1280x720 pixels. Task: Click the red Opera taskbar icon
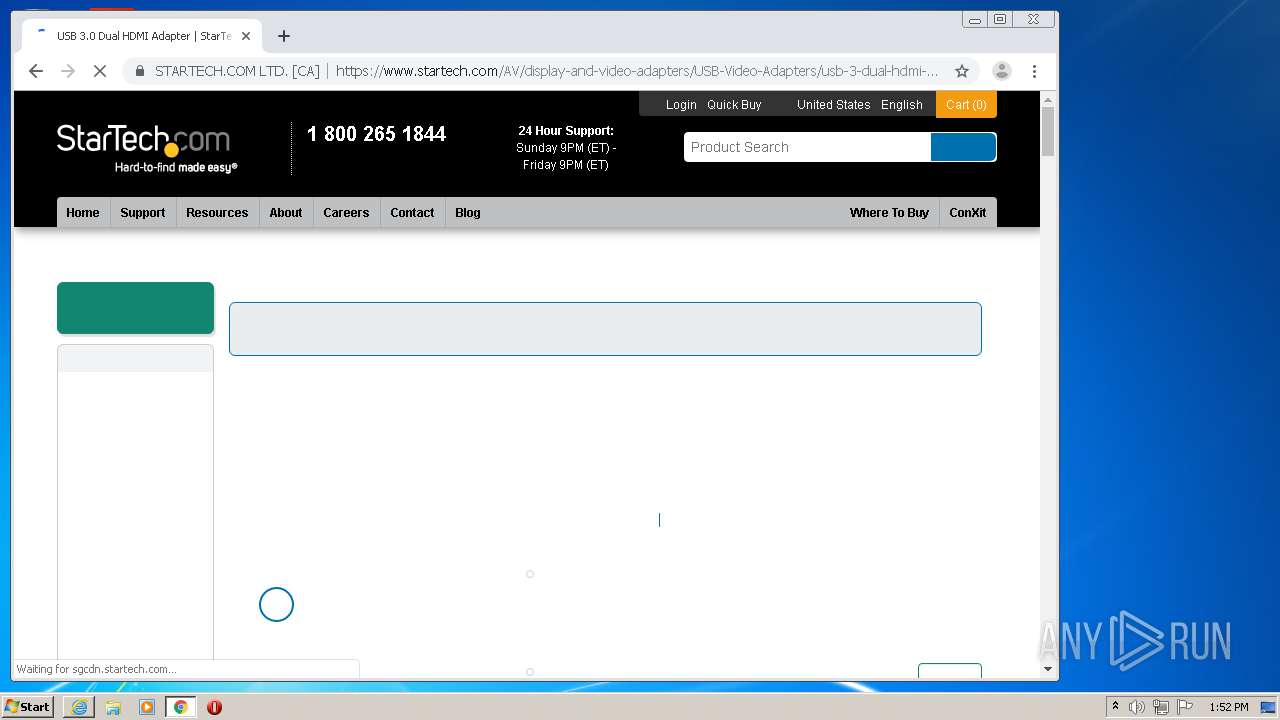(x=214, y=707)
